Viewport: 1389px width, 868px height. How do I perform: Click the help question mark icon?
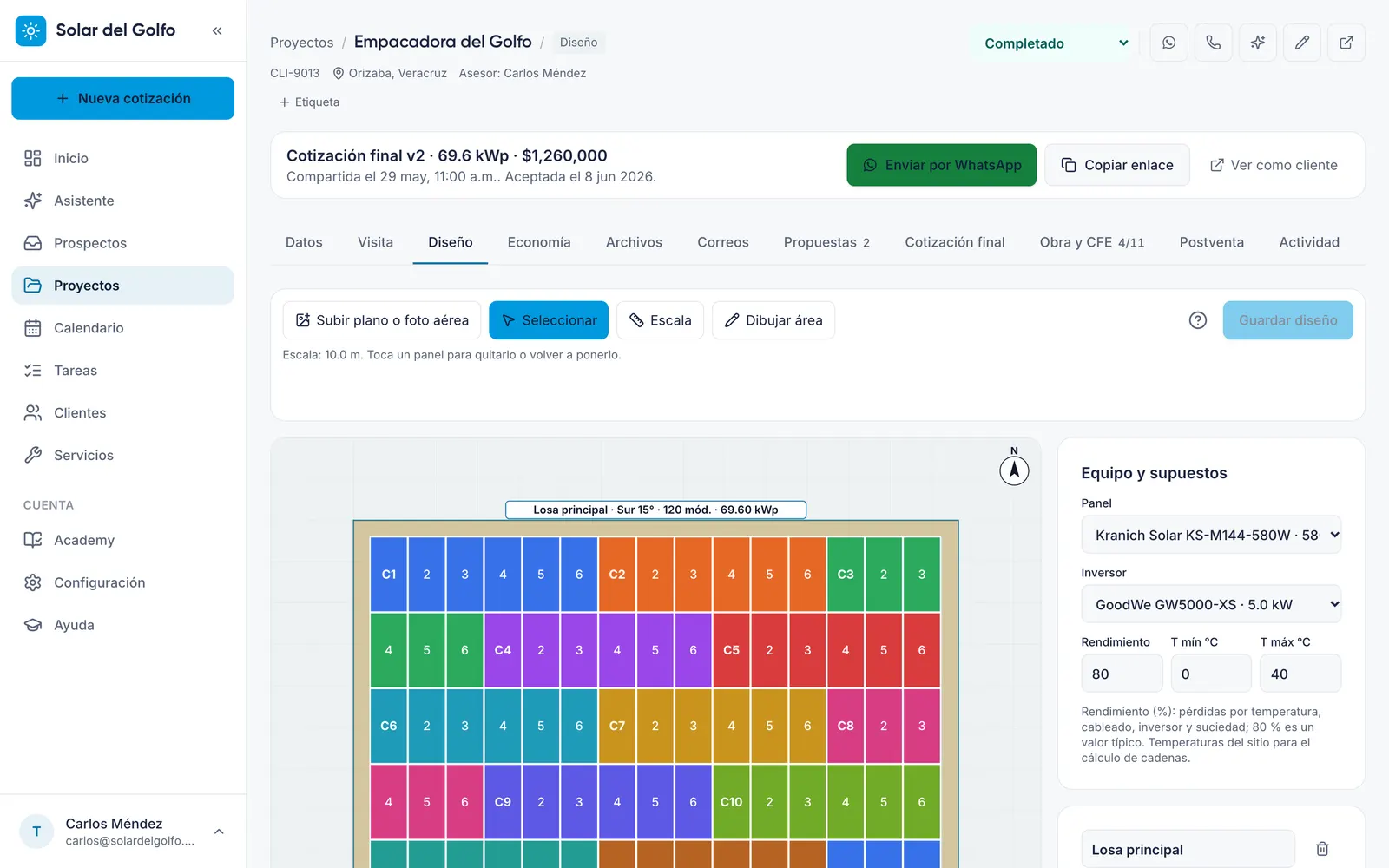pos(1197,320)
